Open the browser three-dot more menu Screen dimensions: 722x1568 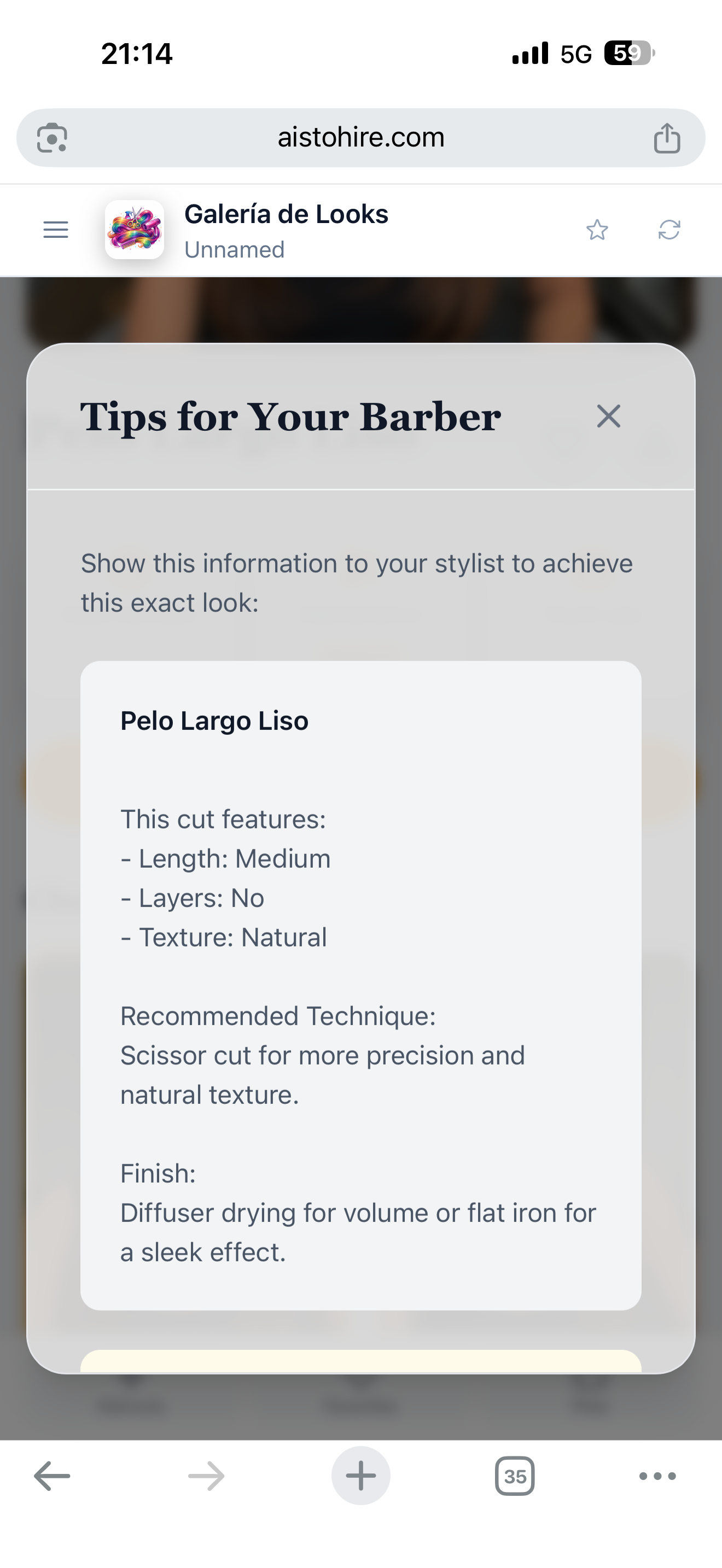tap(657, 1476)
